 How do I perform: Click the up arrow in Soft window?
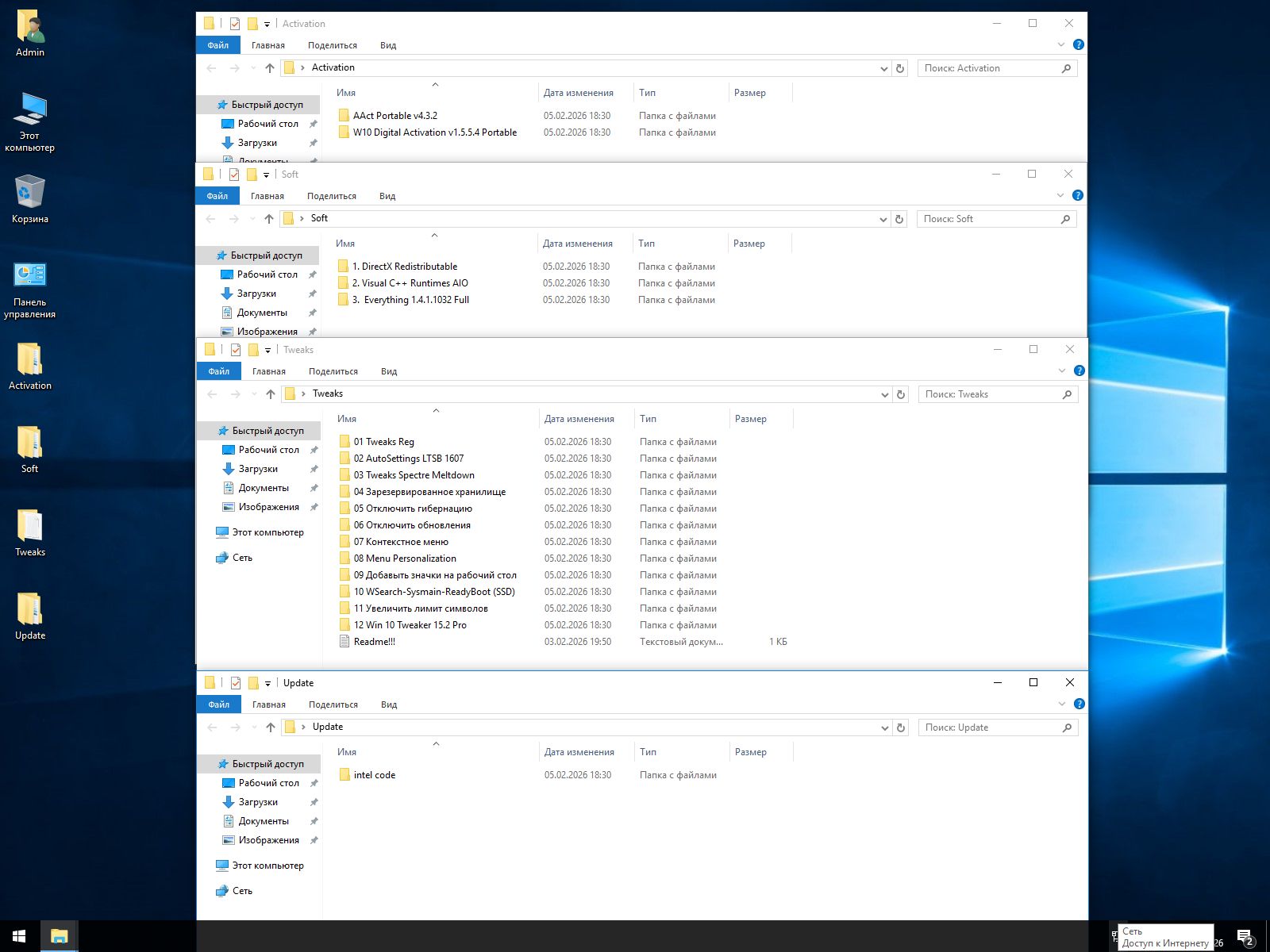(269, 219)
